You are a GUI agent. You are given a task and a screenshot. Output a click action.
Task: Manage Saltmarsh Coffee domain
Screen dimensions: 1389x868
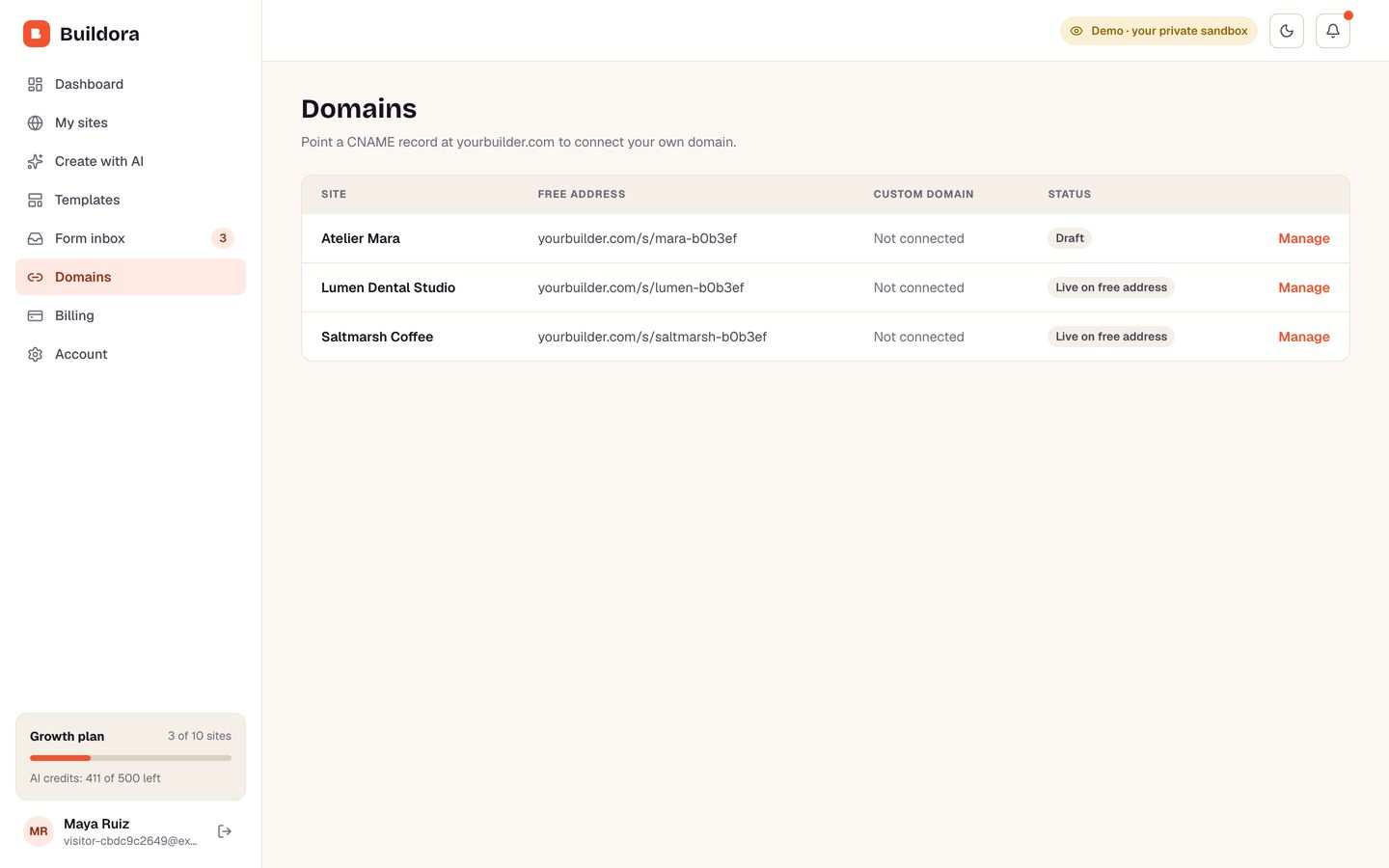pos(1304,337)
